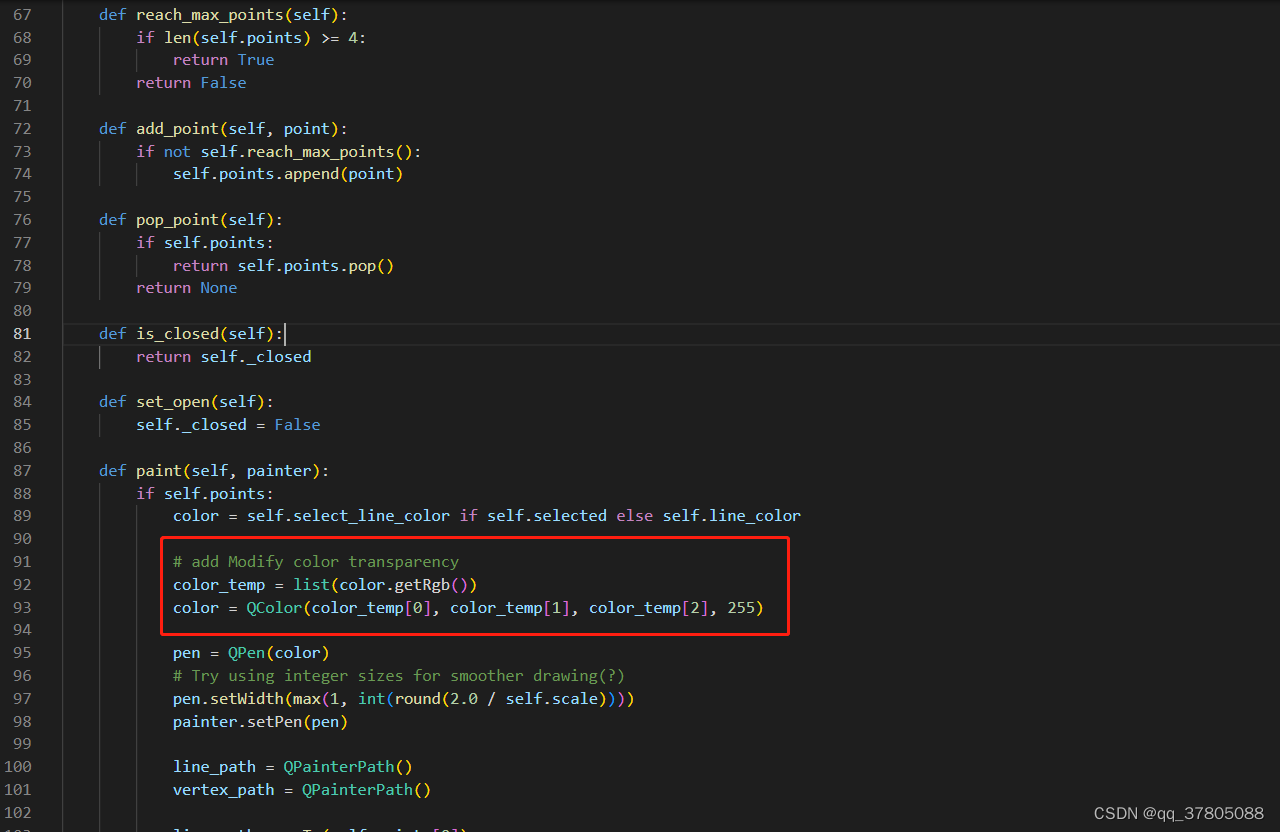Select the line "def add_point(self, point):"
Screen dimensions: 1280x832
pyautogui.click(x=223, y=129)
